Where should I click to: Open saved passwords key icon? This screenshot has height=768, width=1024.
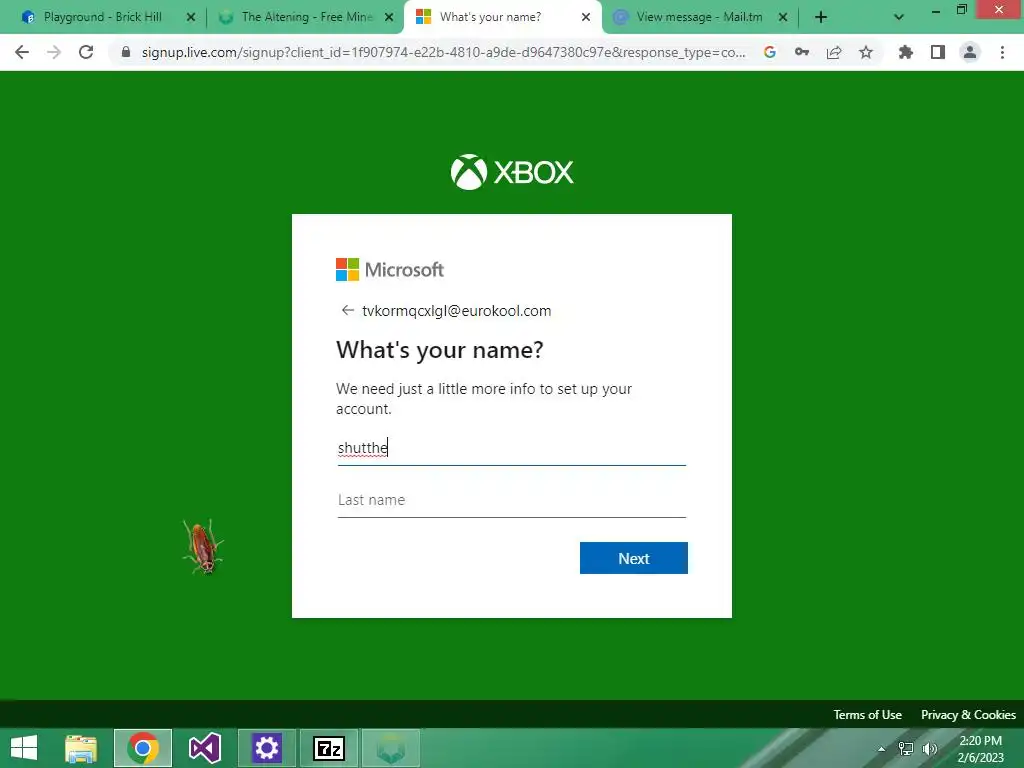click(801, 52)
